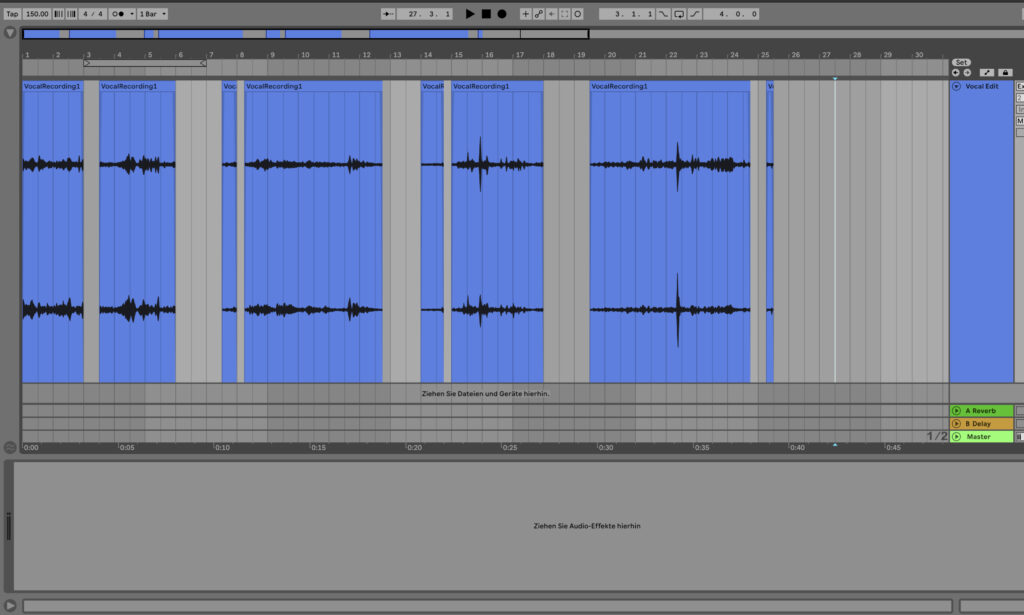Select the VocalRecording1 clip starting at bar 8

tap(313, 231)
